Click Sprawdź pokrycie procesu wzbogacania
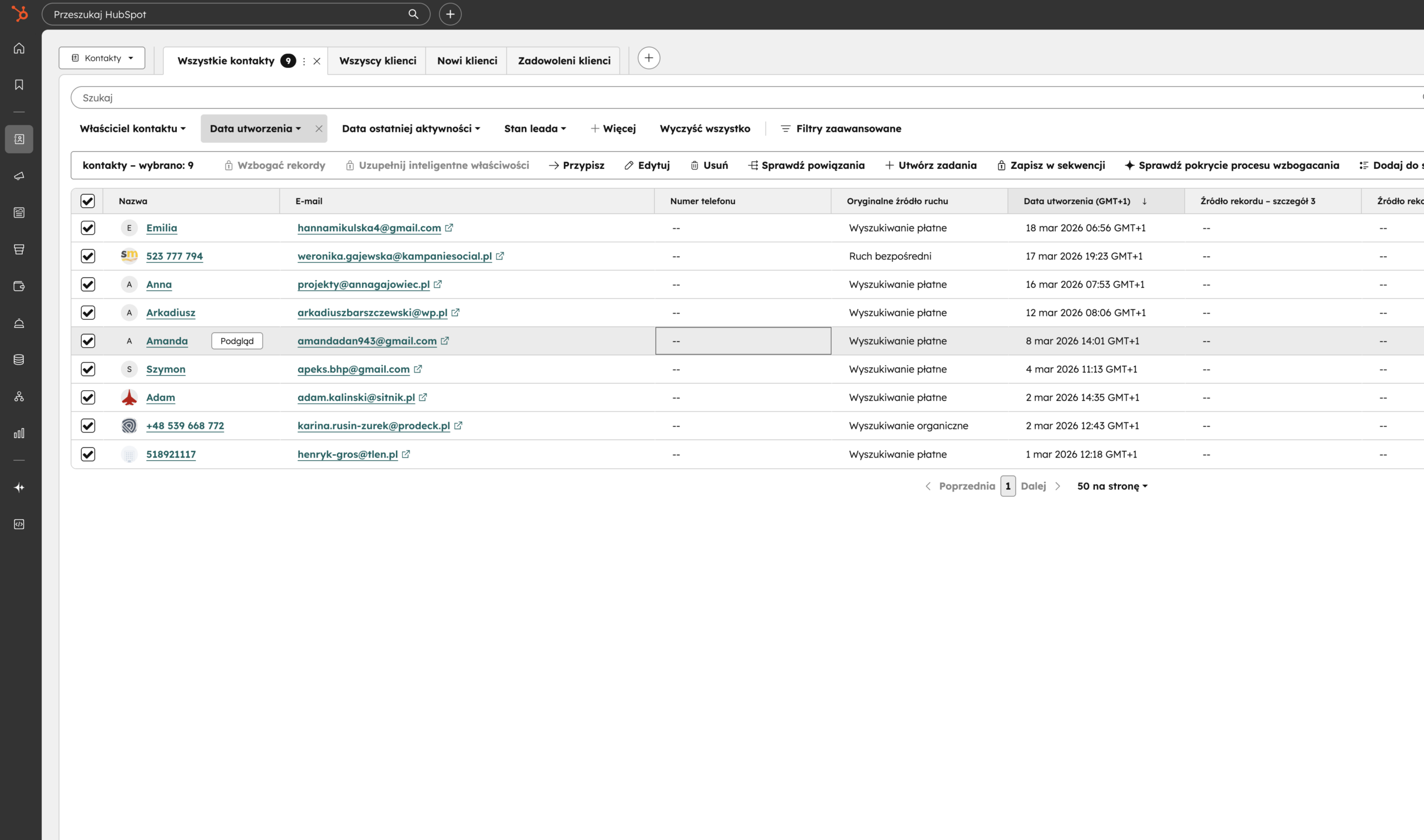This screenshot has width=1424, height=840. pos(1232,165)
